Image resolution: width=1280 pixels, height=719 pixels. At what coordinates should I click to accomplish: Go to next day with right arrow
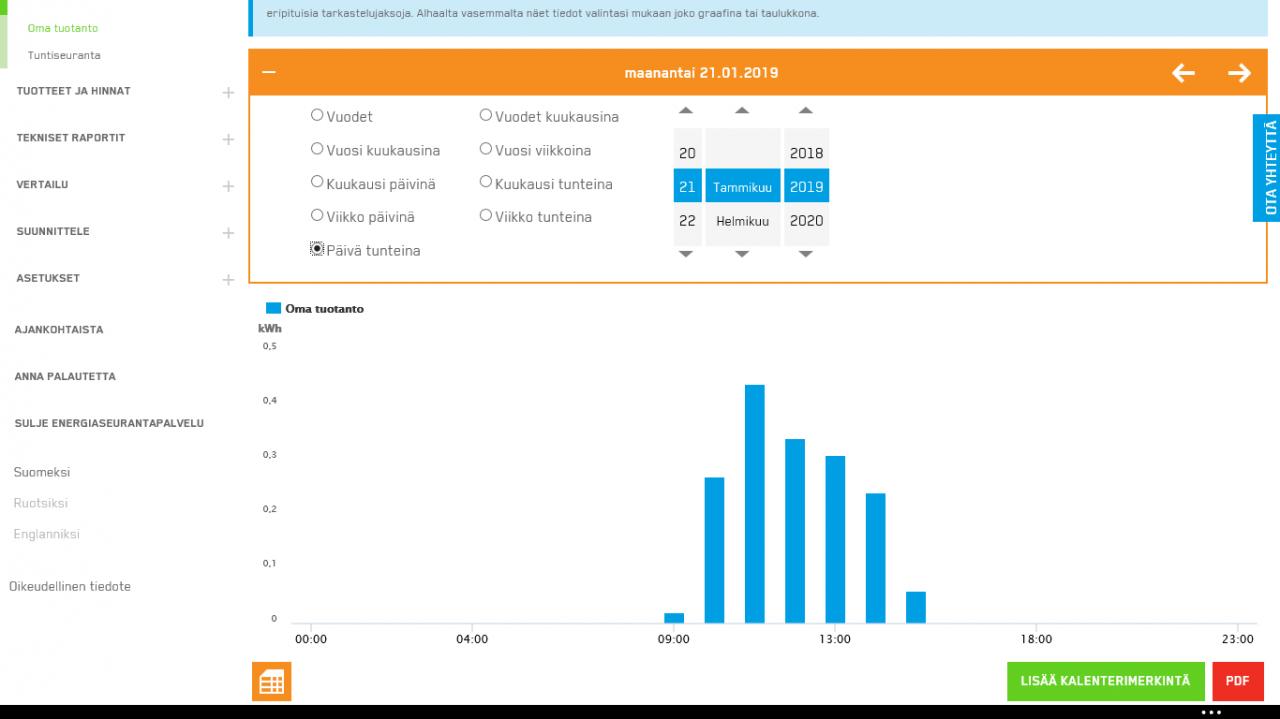click(x=1239, y=73)
